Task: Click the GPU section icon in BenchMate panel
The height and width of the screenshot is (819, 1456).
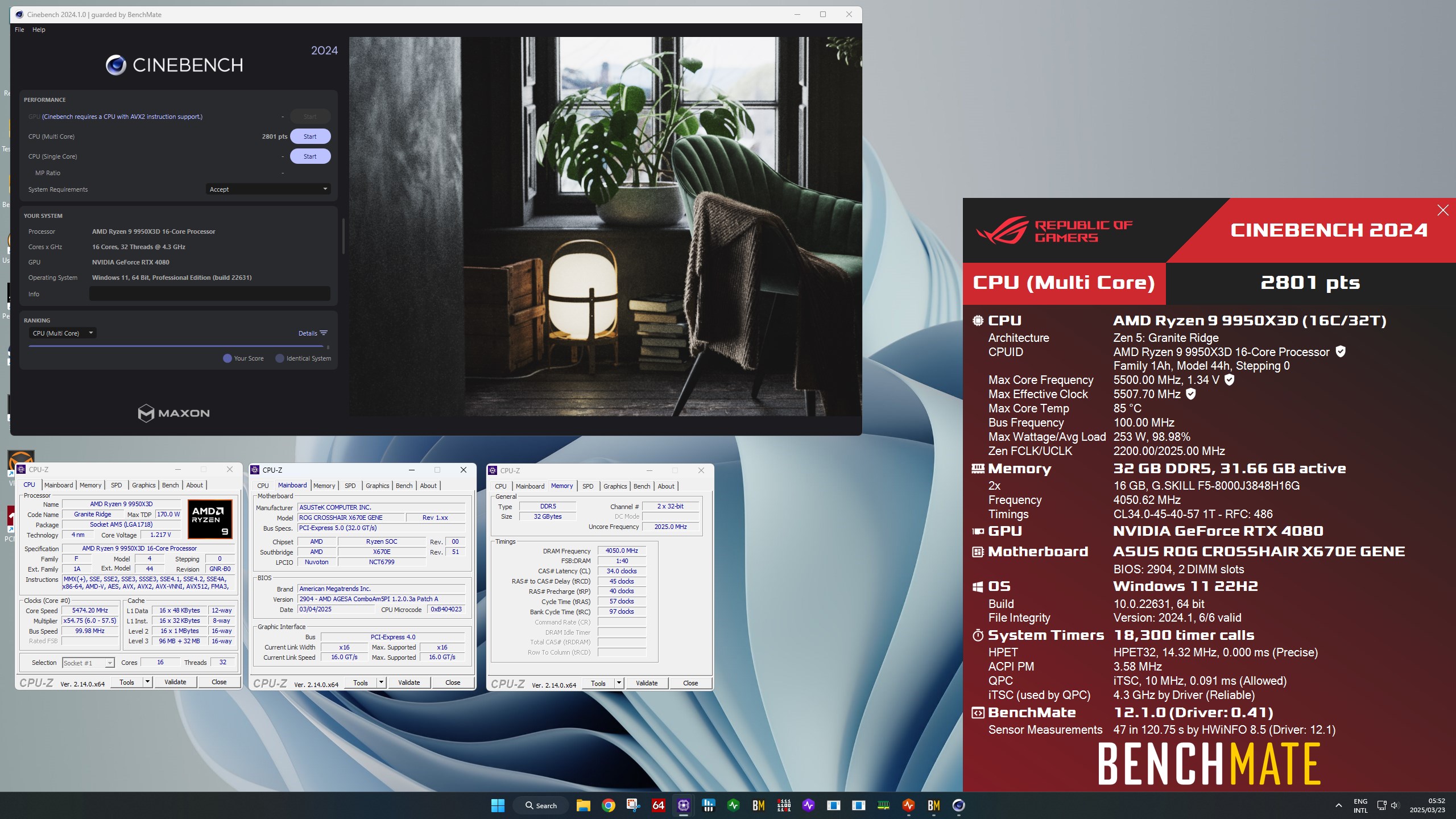Action: coord(978,531)
